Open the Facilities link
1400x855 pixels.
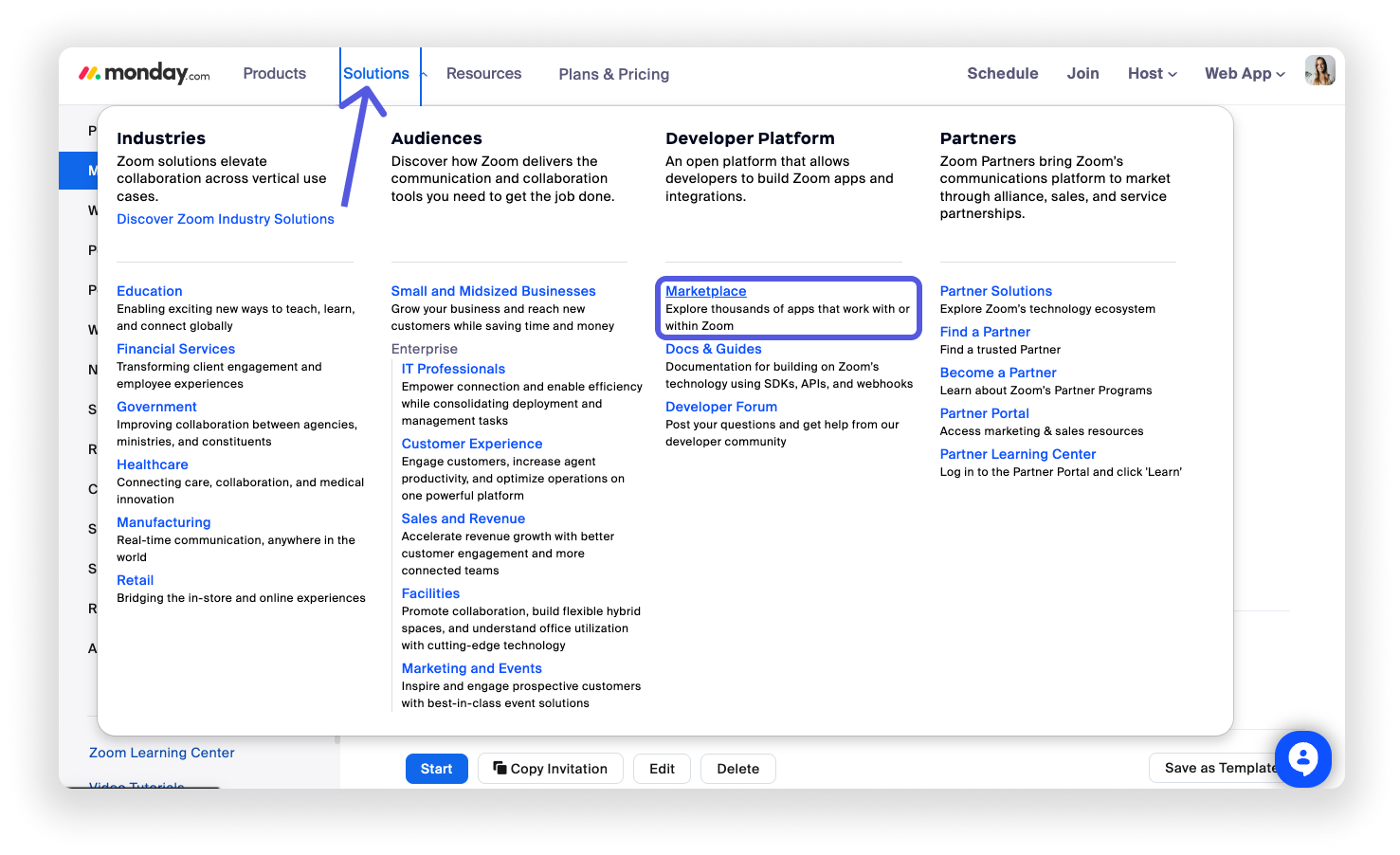click(430, 593)
